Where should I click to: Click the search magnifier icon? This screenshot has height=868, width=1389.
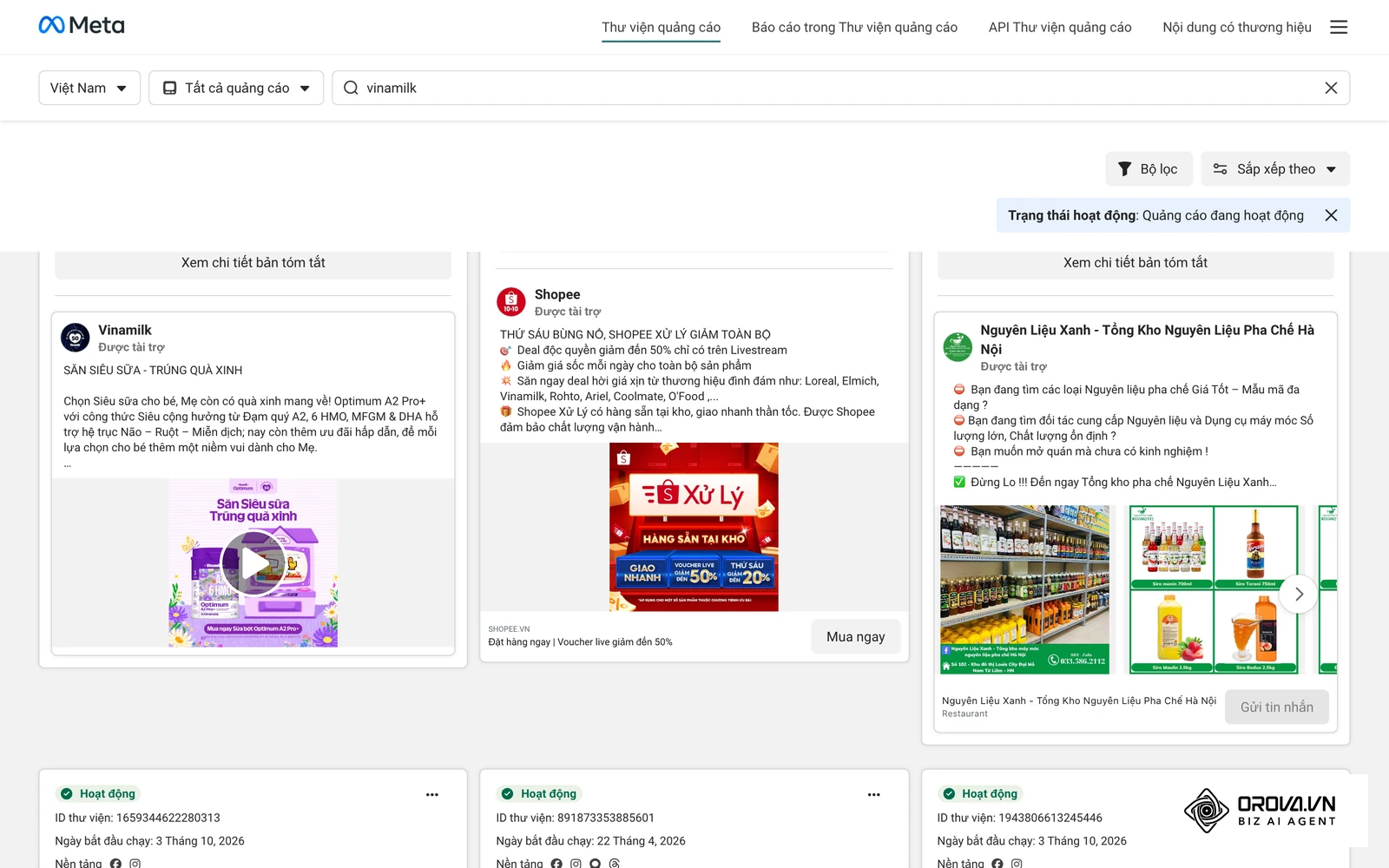pyautogui.click(x=351, y=88)
